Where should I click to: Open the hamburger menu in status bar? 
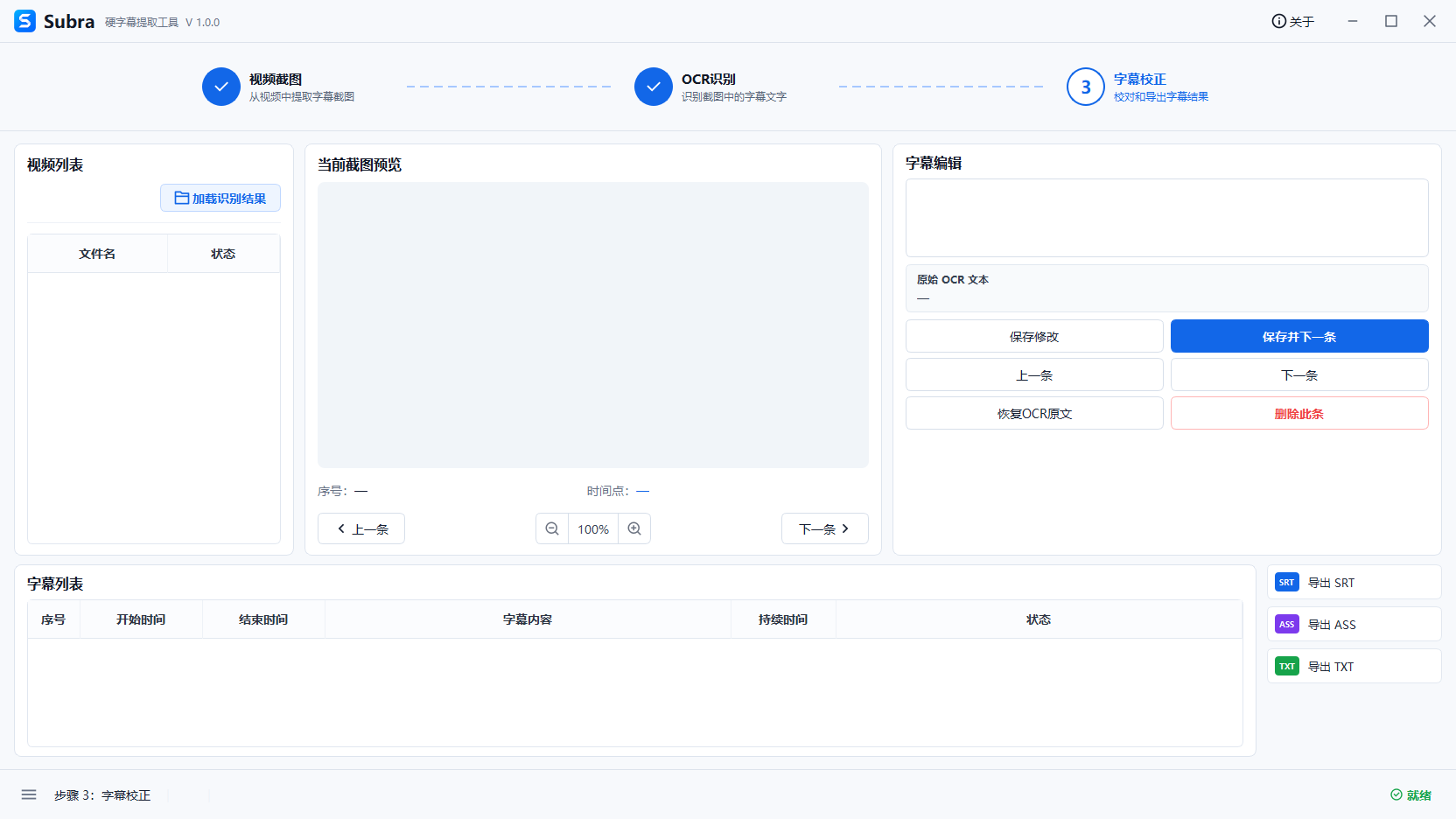29,794
